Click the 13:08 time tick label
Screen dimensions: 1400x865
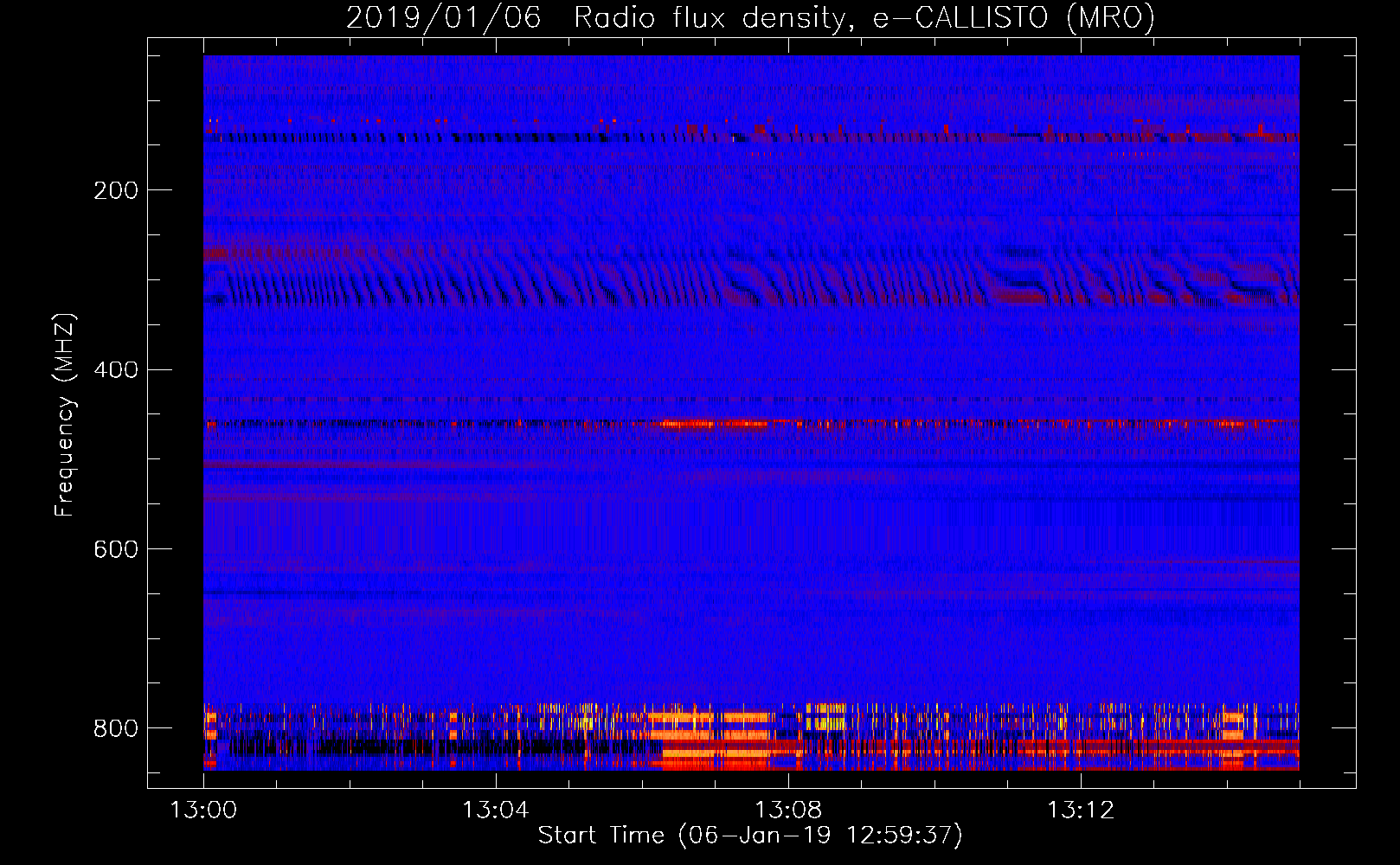[788, 811]
